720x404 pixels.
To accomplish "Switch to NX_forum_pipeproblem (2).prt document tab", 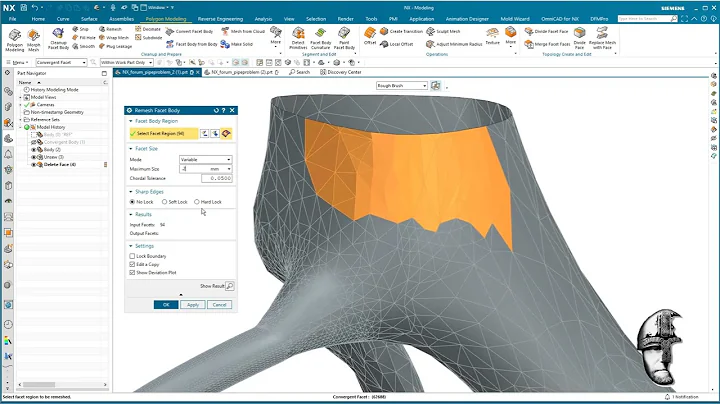I will tap(242, 72).
